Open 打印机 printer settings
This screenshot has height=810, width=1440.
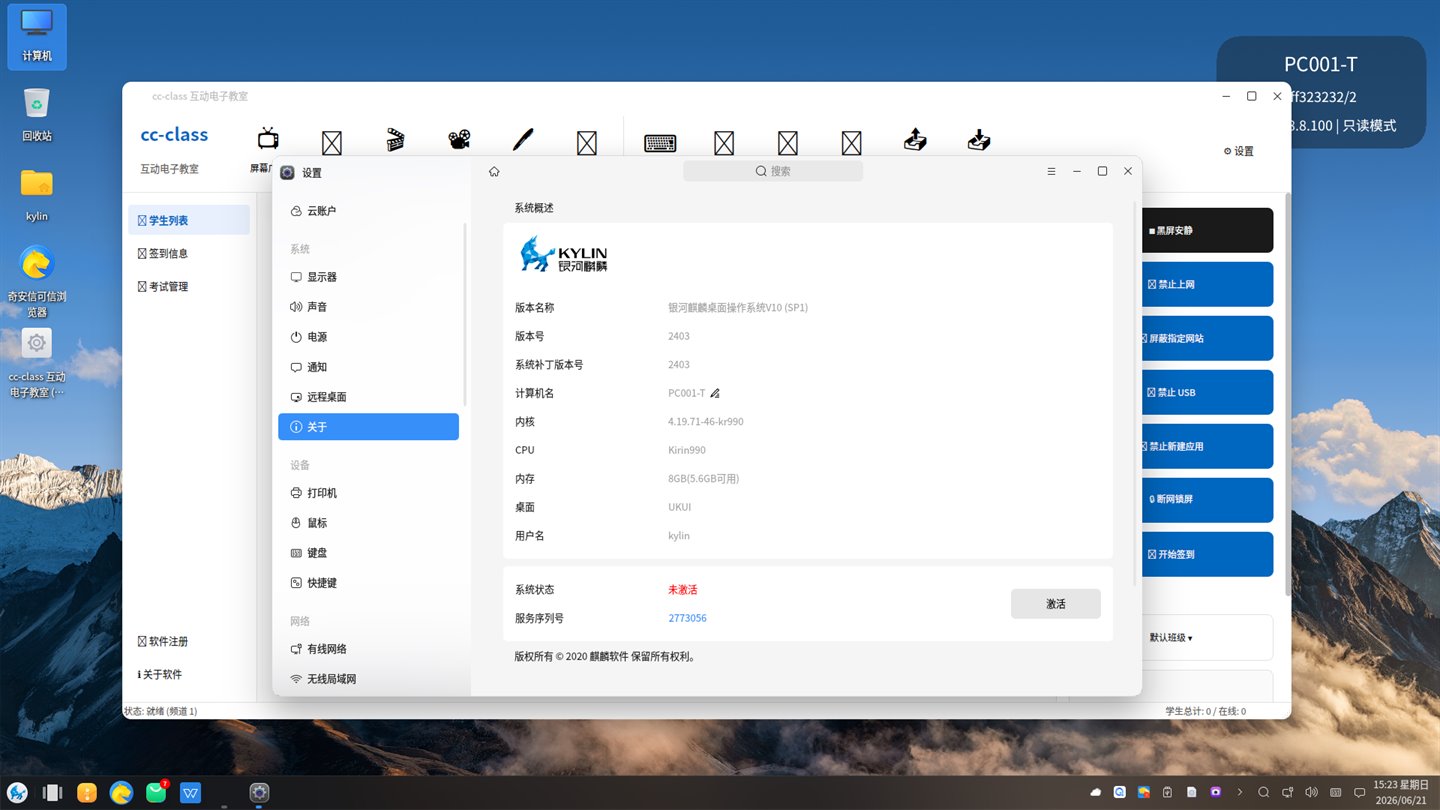(368, 493)
